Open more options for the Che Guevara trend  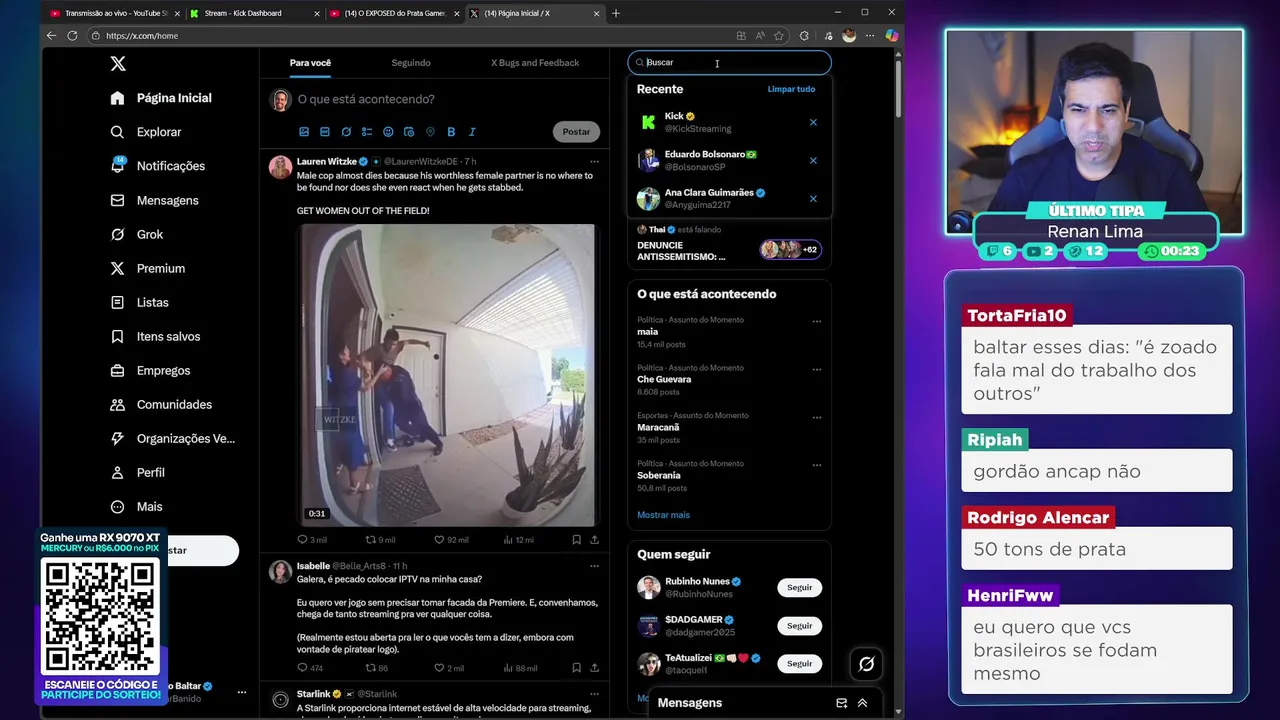[x=816, y=370]
